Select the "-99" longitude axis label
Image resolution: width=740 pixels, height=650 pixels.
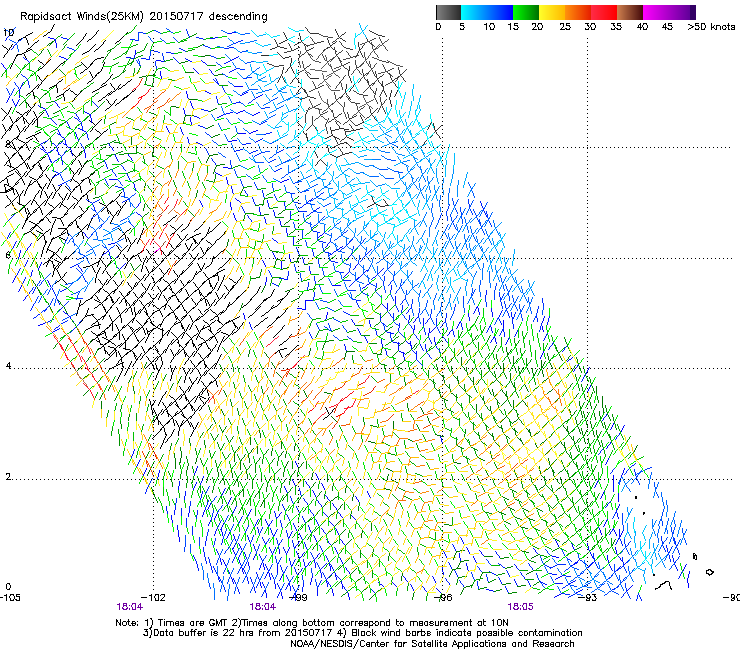tap(299, 598)
